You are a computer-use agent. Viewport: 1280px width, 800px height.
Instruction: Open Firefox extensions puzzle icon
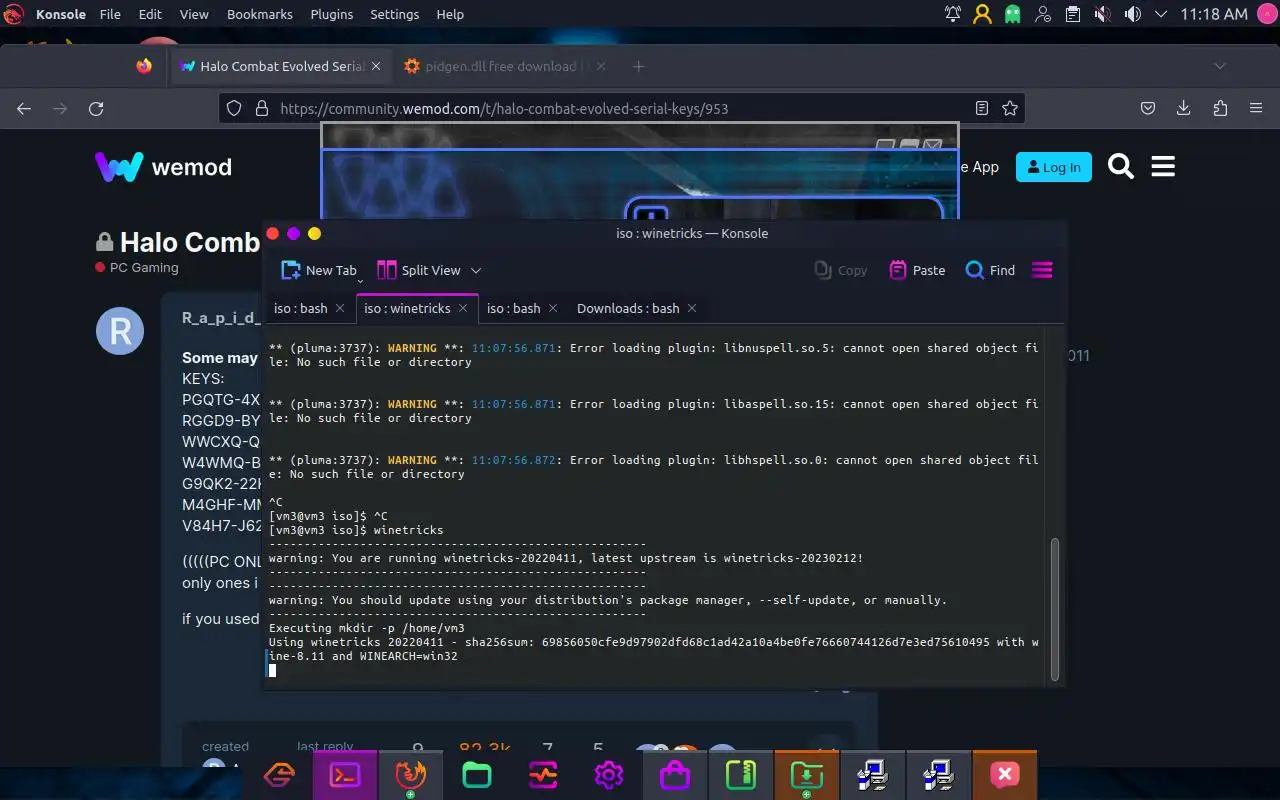(x=1219, y=108)
